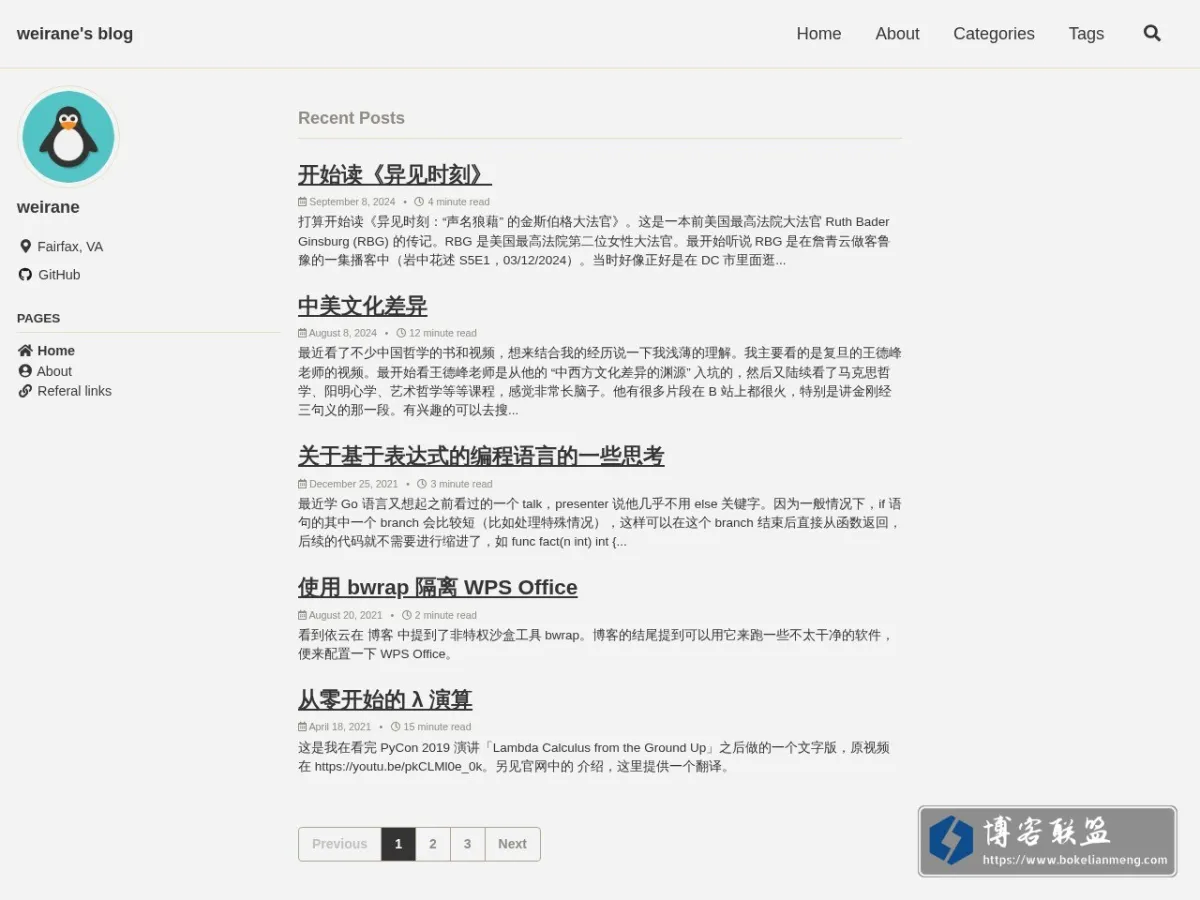Click the calendar icon beside December 25, 2021

click(x=303, y=484)
